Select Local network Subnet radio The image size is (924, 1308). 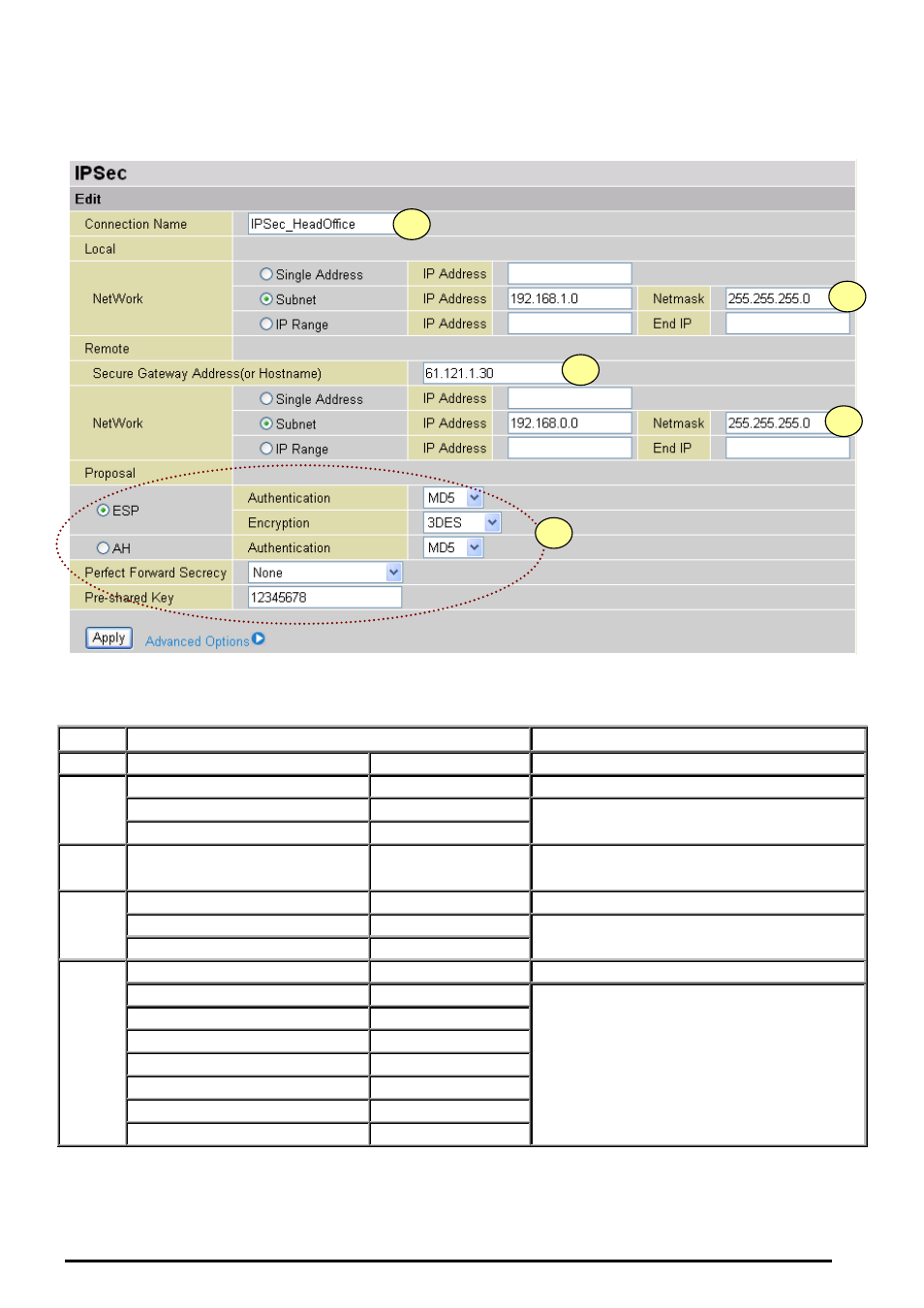click(266, 299)
